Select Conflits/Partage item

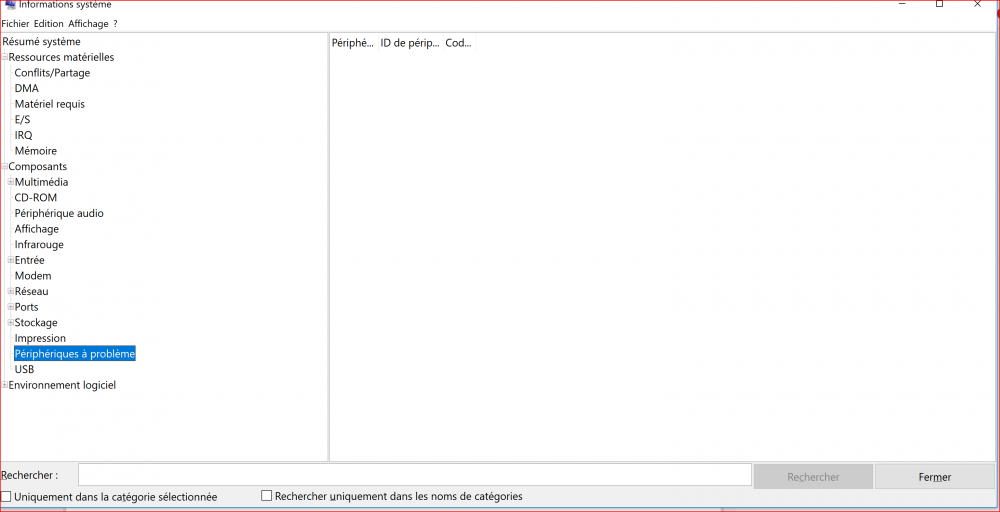click(52, 73)
